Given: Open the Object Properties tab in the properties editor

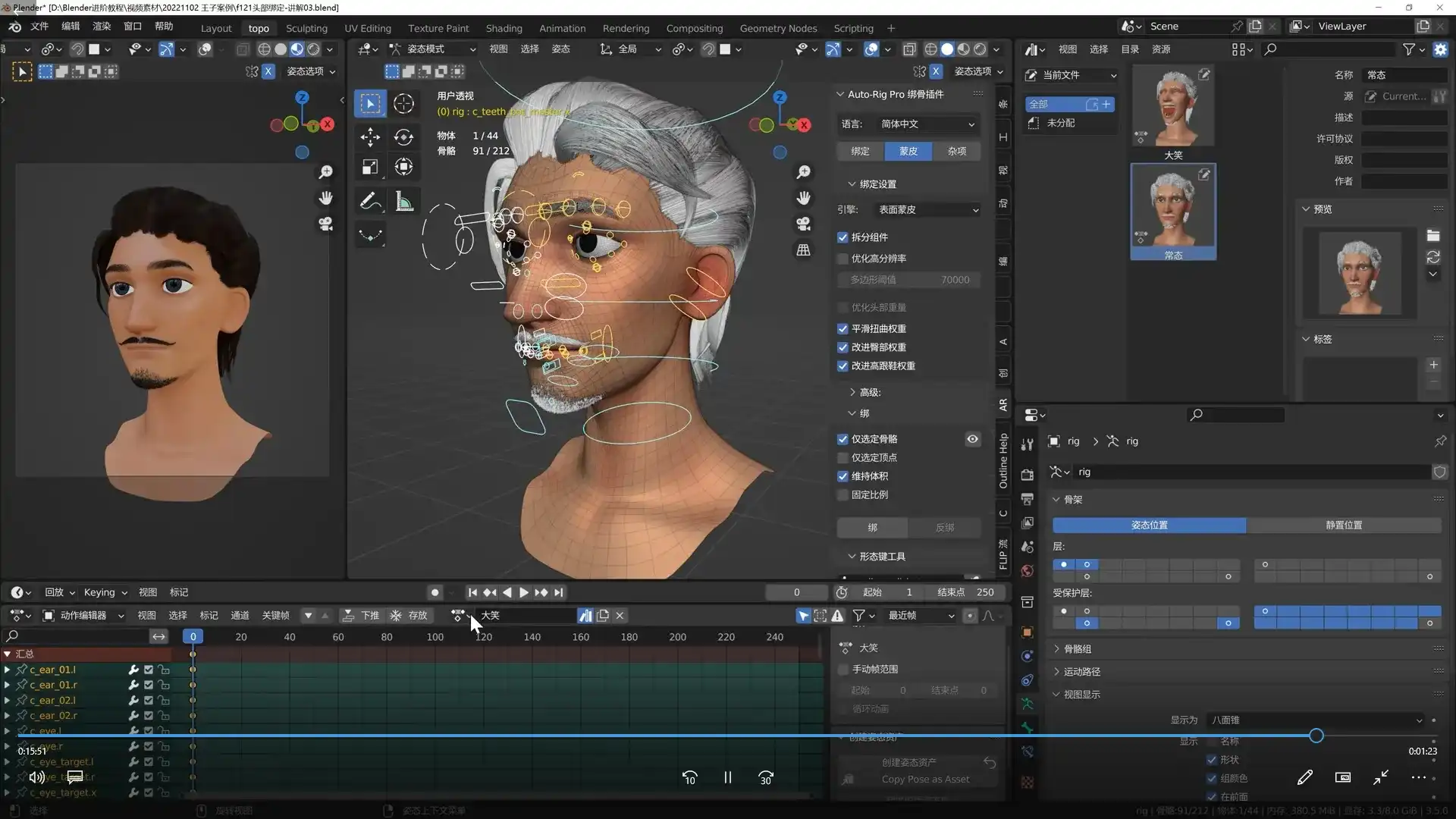Looking at the screenshot, I should [1028, 633].
